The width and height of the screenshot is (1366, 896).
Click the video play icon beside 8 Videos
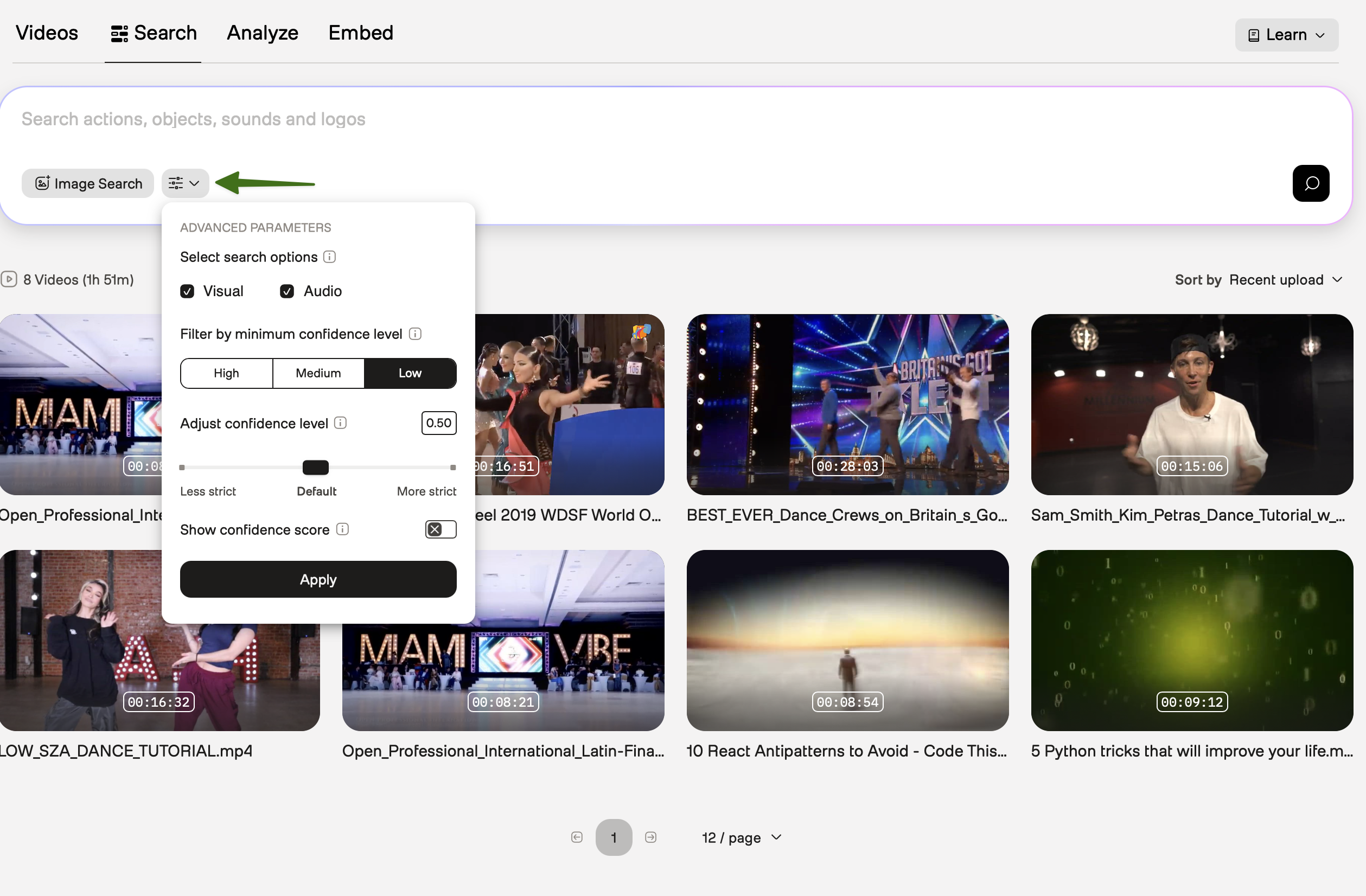(9, 279)
